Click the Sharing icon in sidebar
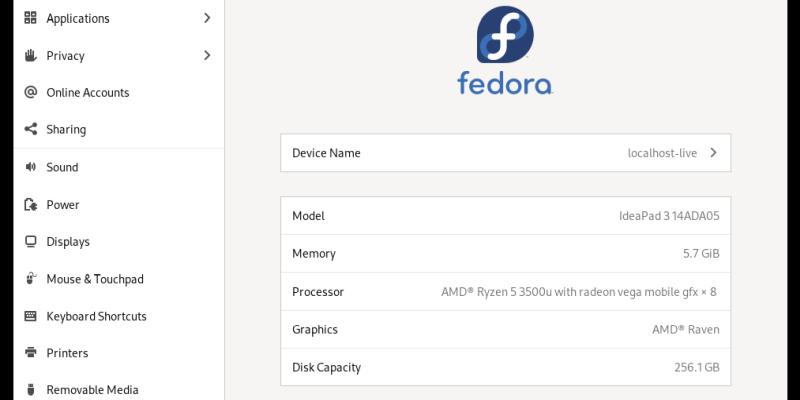The height and width of the screenshot is (400, 800). coord(30,129)
